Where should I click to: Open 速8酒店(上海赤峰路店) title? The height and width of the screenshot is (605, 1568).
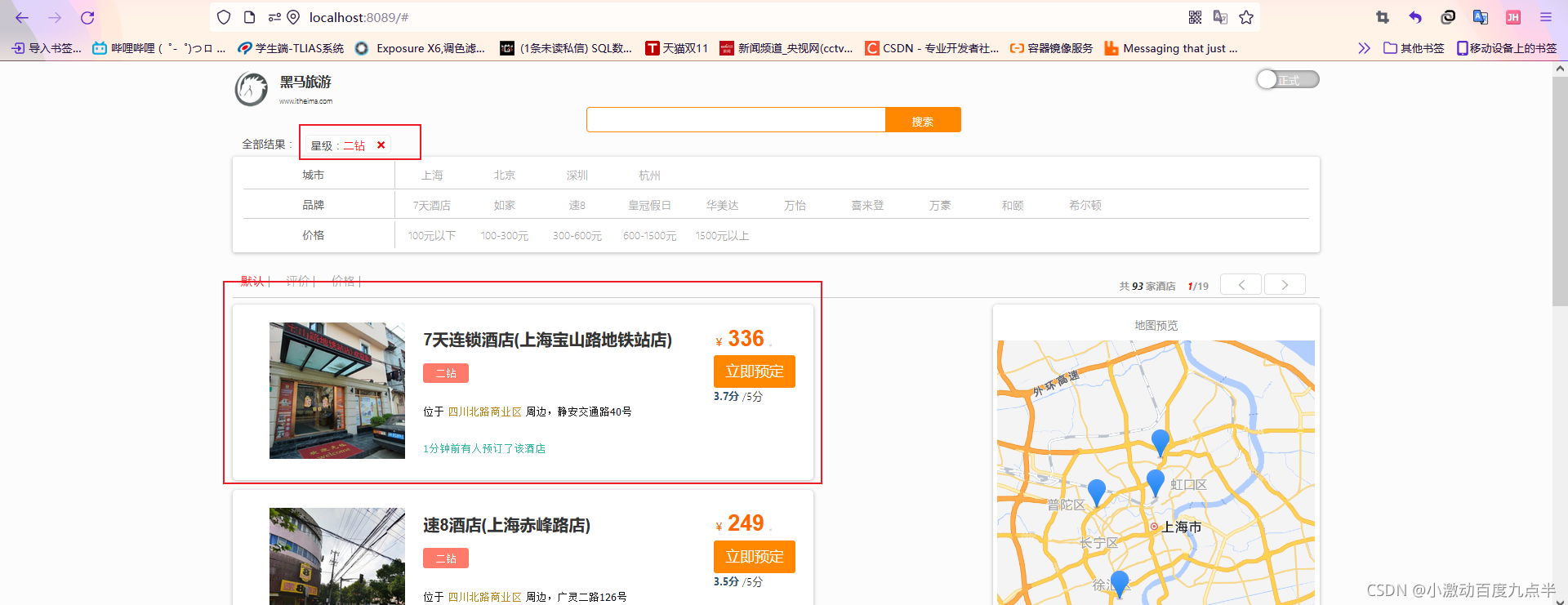coord(506,525)
